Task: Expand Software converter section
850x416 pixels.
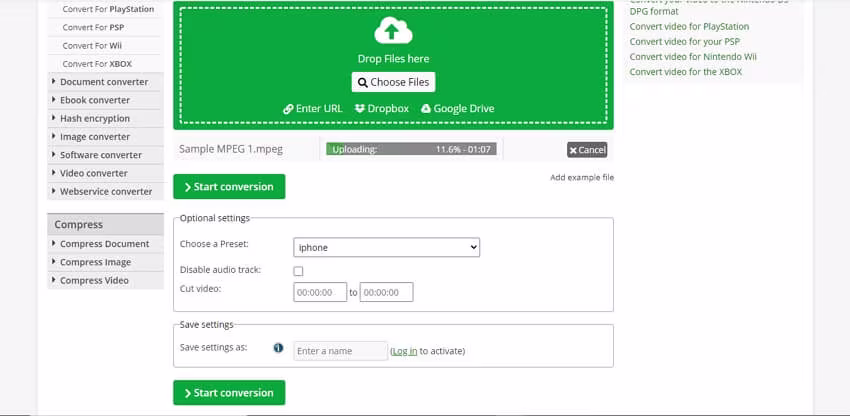Action: tap(105, 155)
